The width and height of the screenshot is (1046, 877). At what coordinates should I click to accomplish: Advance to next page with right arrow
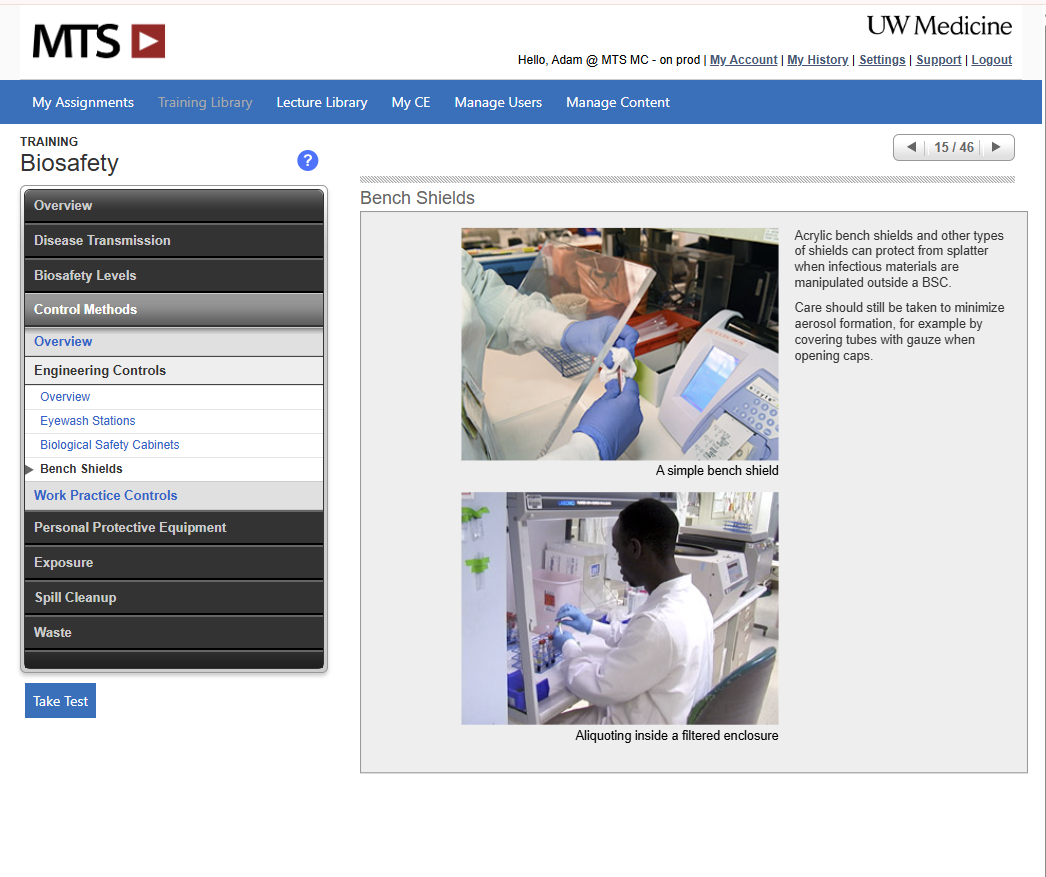[x=996, y=147]
